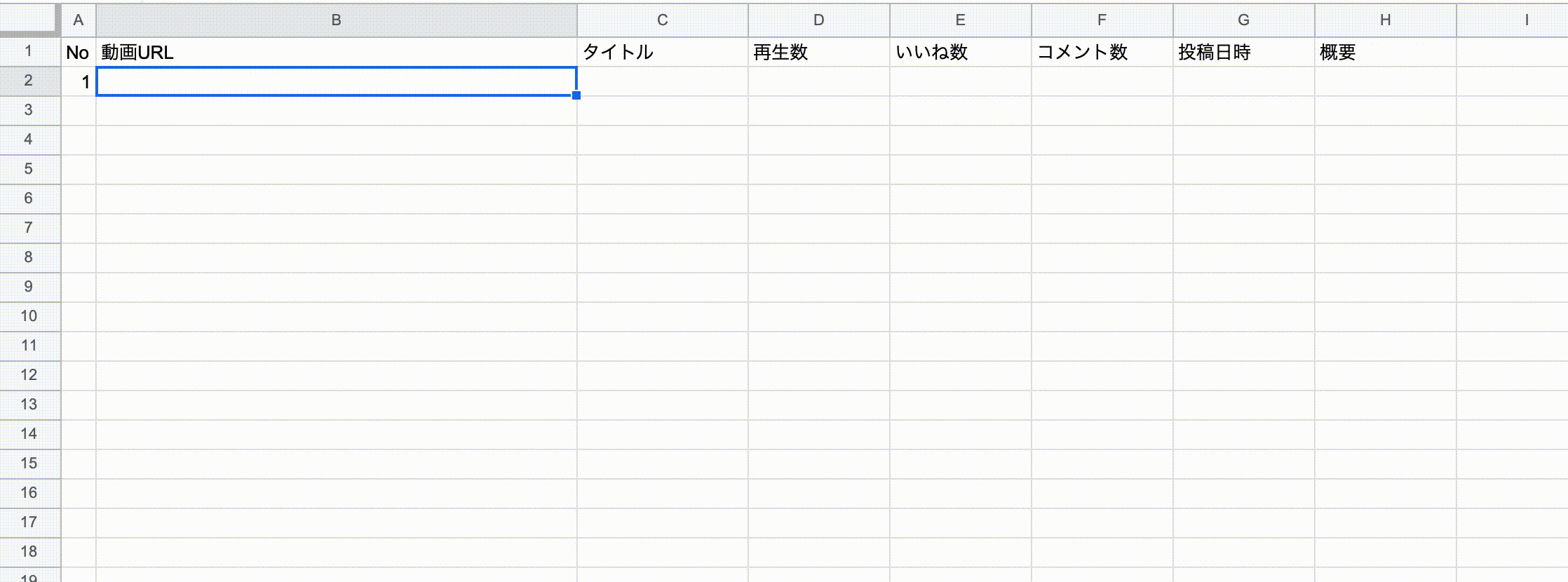
Task: Select row 14 header
Action: (x=30, y=435)
